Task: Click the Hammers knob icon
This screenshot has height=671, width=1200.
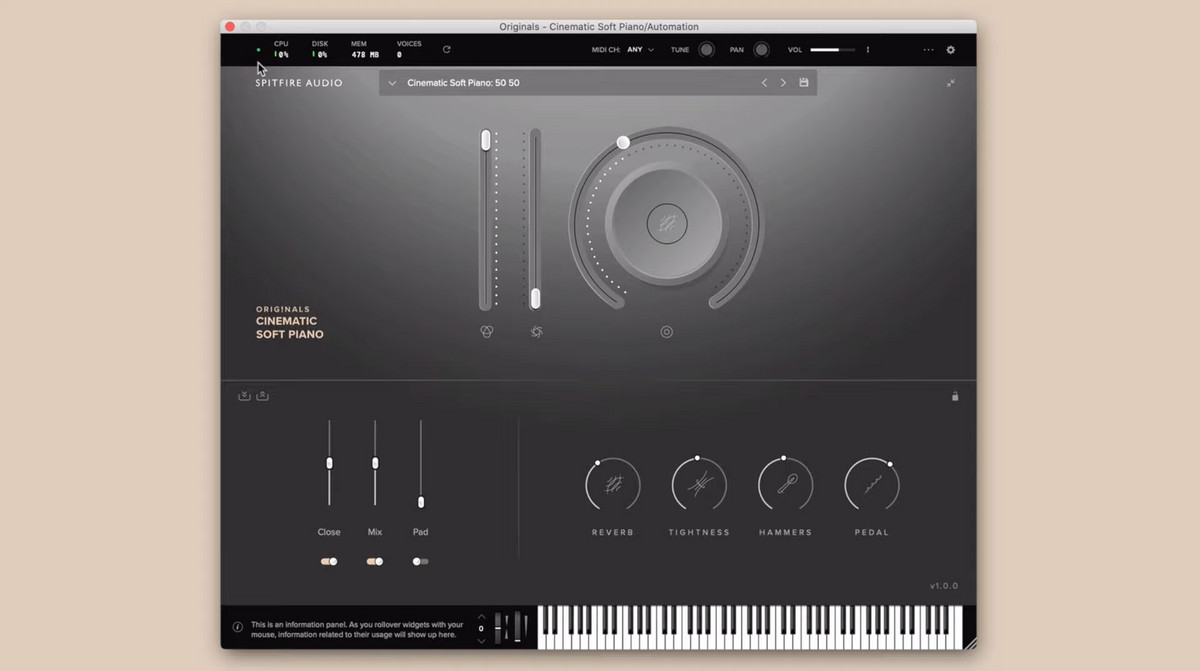Action: pos(786,485)
